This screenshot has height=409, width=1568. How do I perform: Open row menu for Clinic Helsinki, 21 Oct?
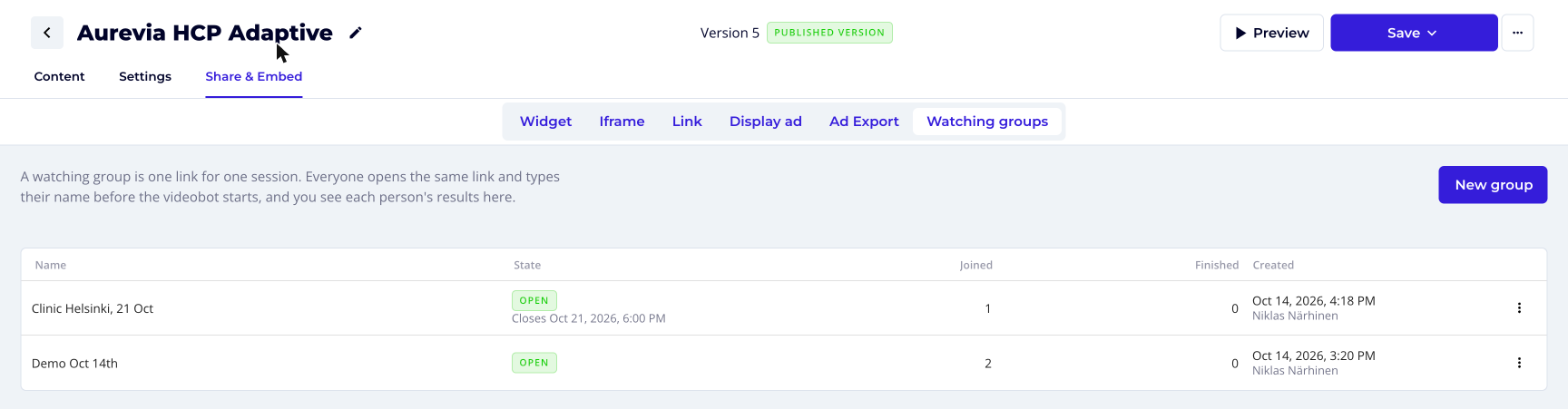pos(1519,308)
